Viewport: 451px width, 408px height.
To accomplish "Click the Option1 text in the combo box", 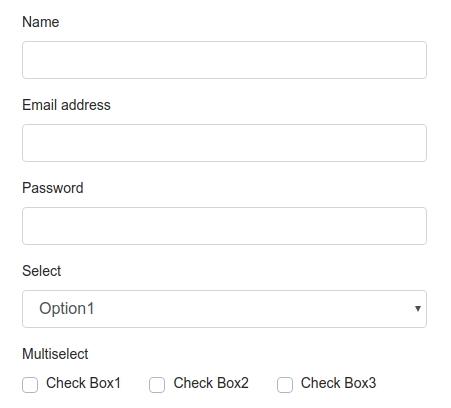I will (67, 308).
